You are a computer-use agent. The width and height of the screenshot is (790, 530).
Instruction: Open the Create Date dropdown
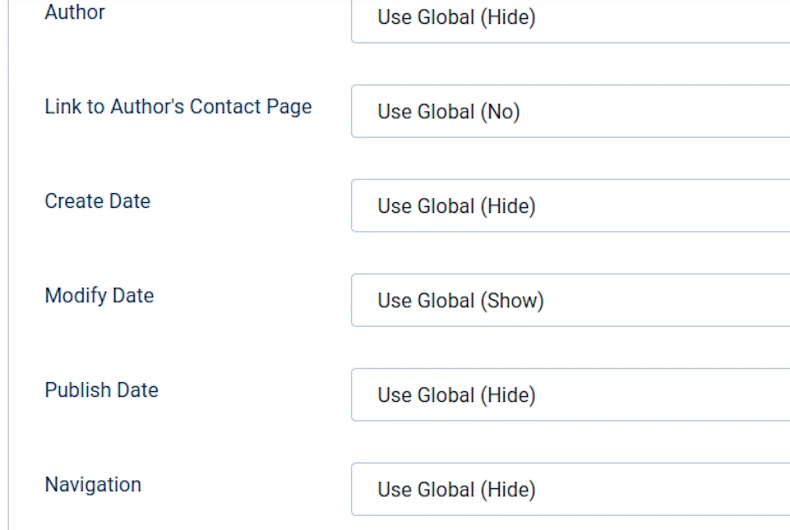tap(570, 206)
